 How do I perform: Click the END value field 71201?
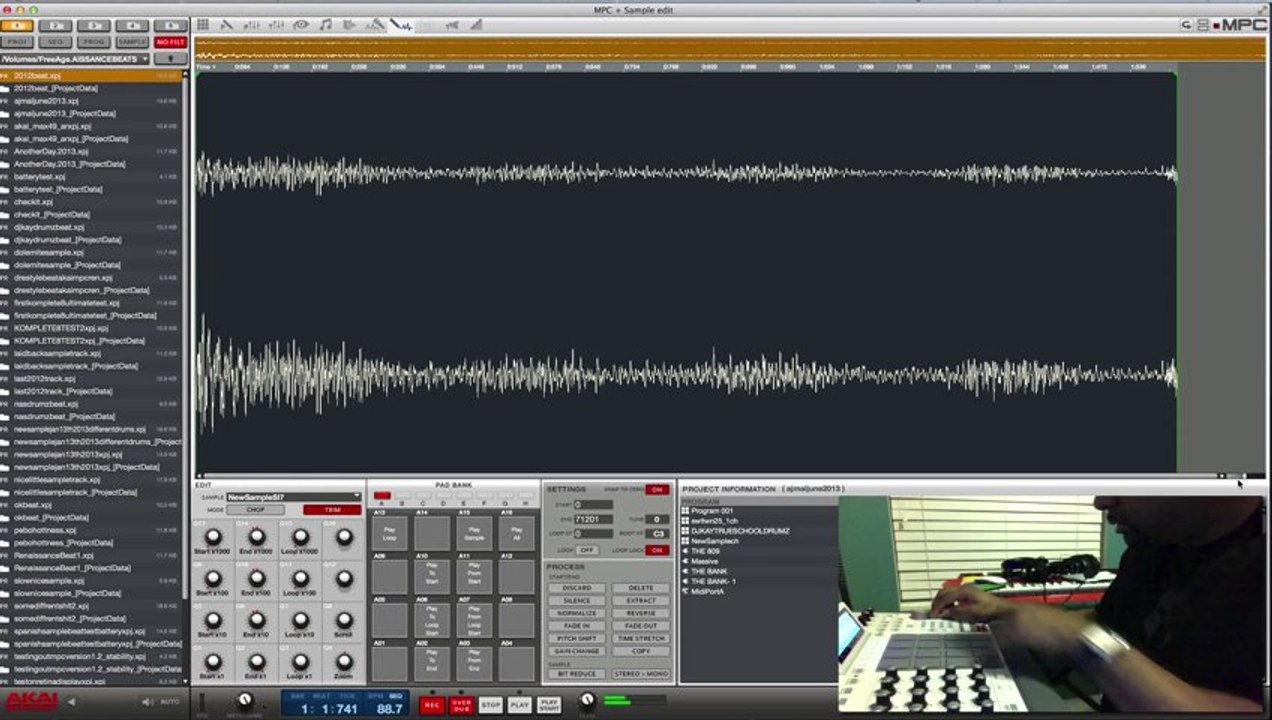tap(593, 519)
